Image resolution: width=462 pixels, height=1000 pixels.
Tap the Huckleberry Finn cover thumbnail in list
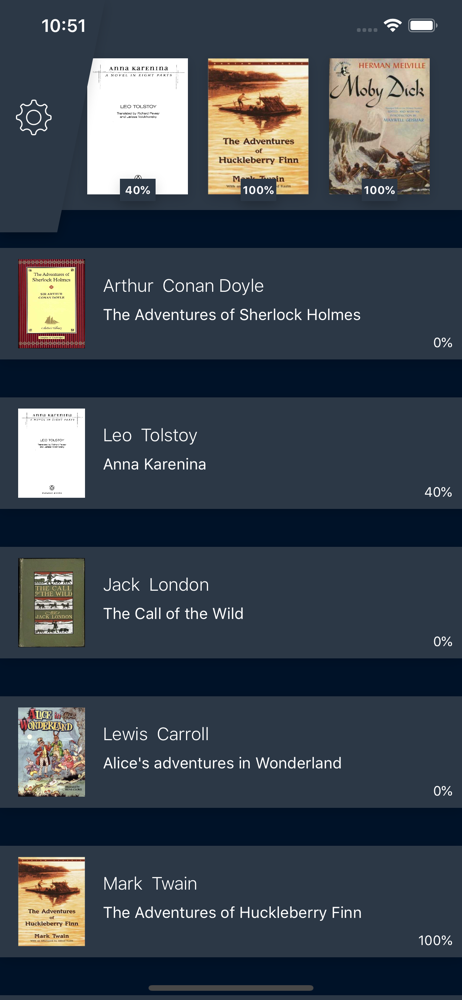tap(51, 901)
